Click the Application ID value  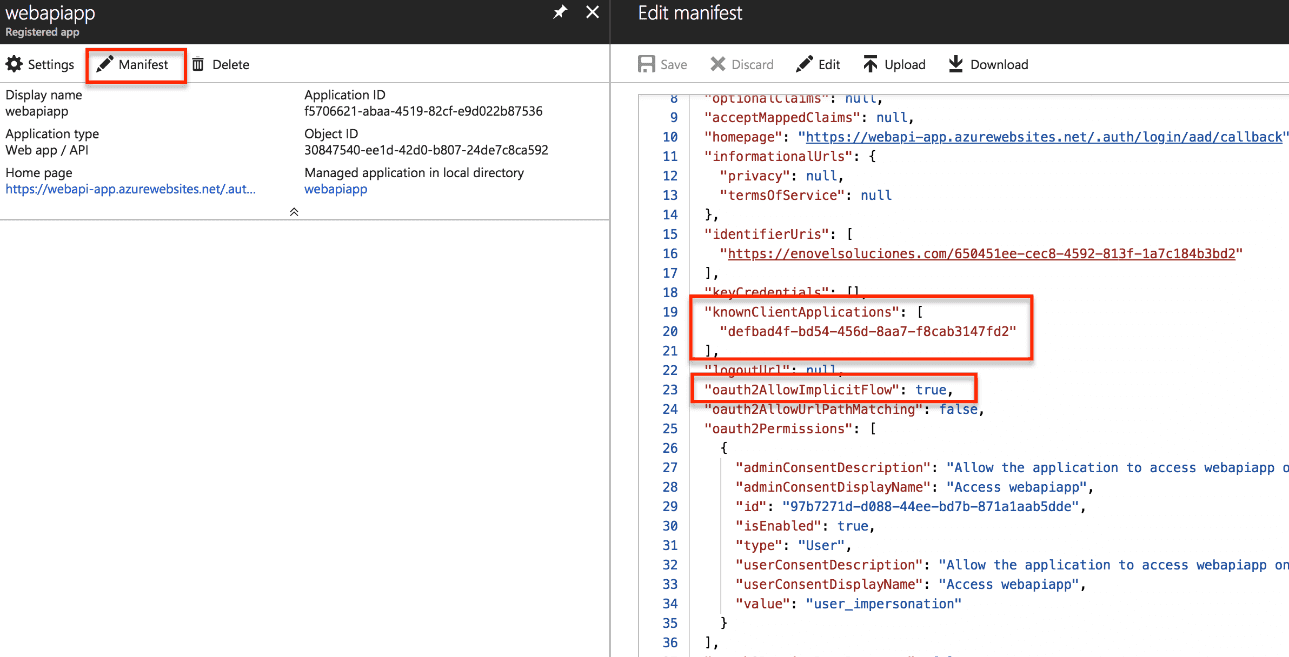tap(423, 111)
